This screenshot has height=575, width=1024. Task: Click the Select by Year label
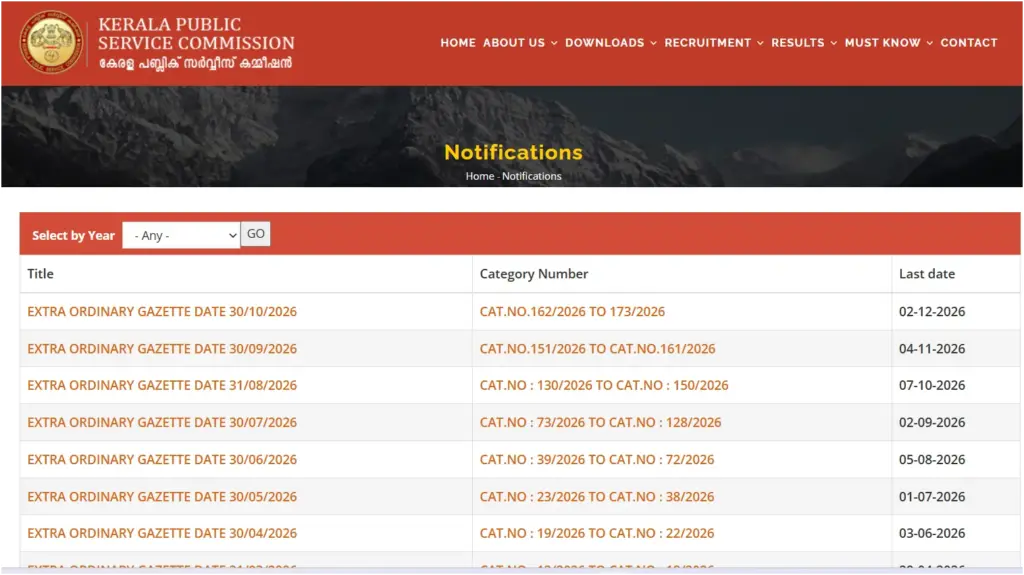73,235
